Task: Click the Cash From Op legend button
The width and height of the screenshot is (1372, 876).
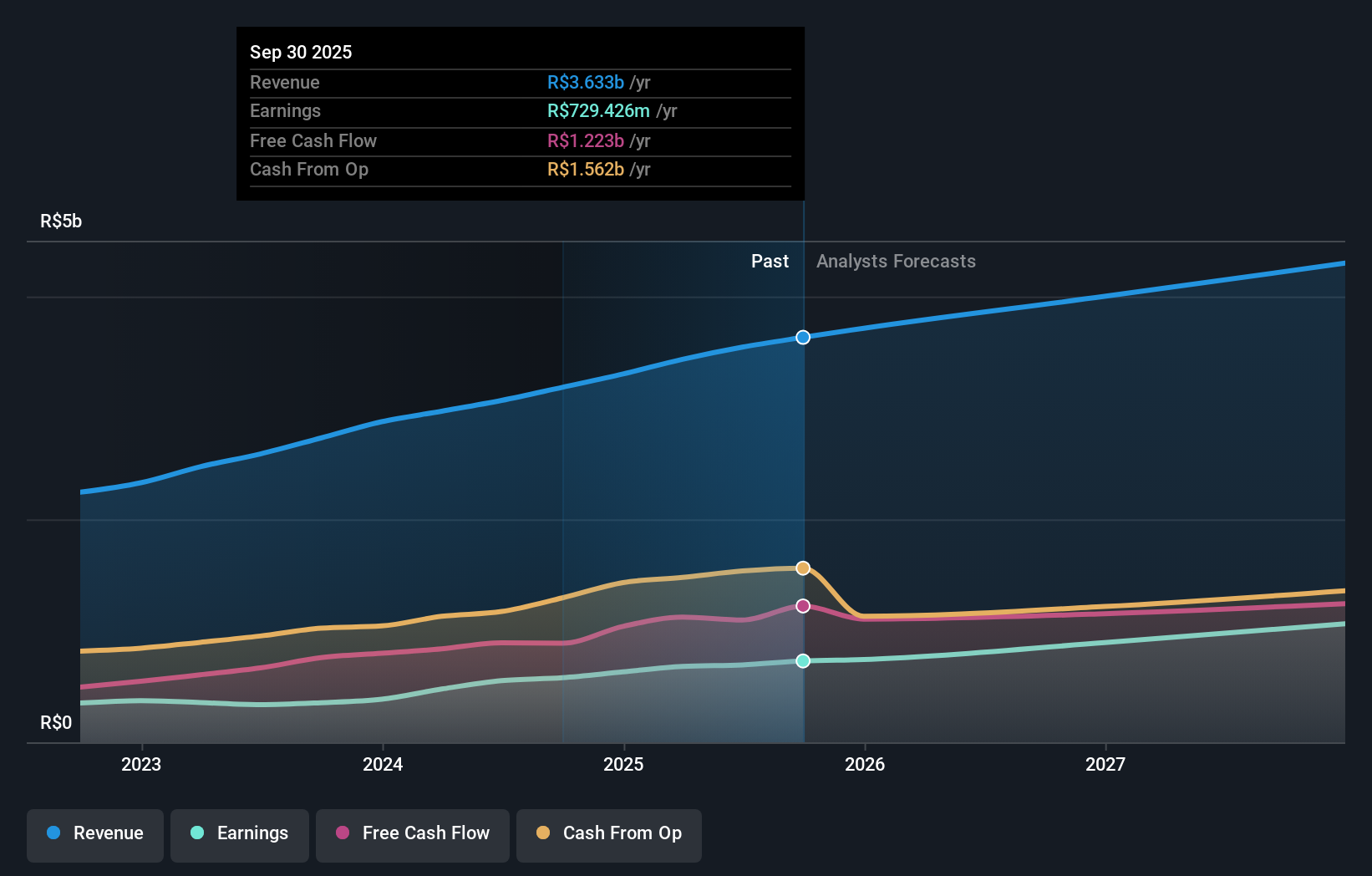Action: click(x=609, y=834)
